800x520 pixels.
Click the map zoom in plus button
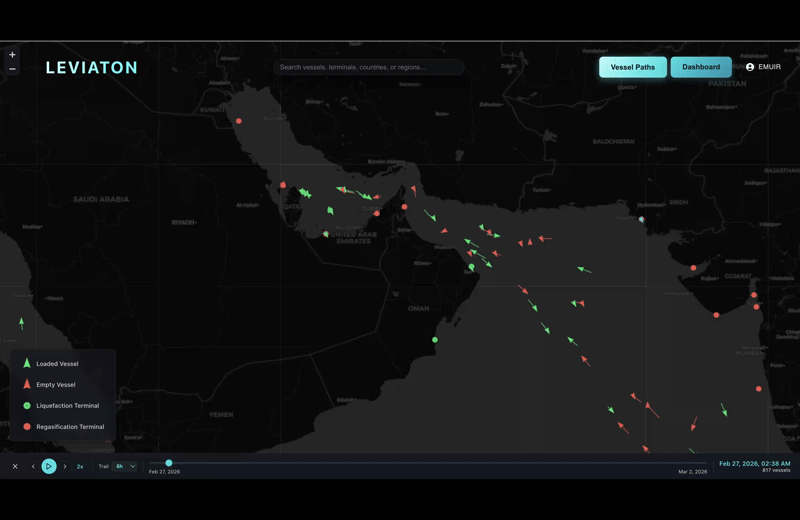(x=12, y=55)
